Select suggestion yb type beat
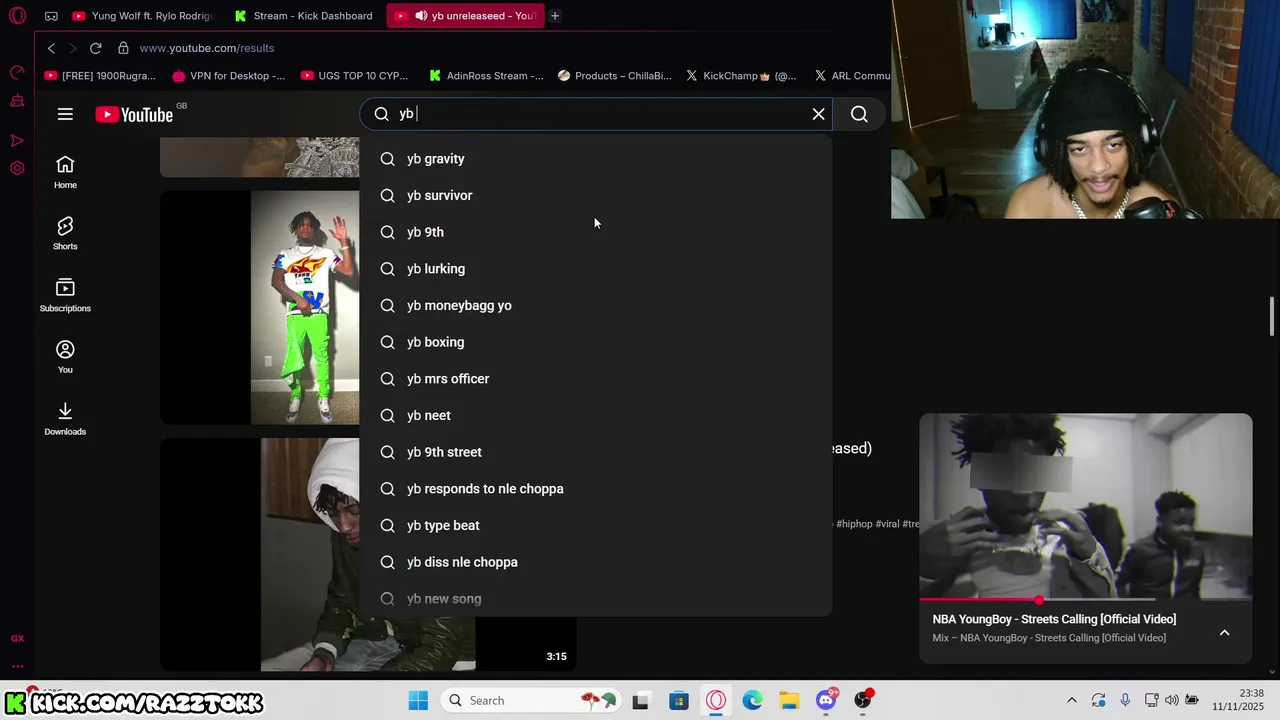Screen dimensions: 1280x720 (596, 525)
